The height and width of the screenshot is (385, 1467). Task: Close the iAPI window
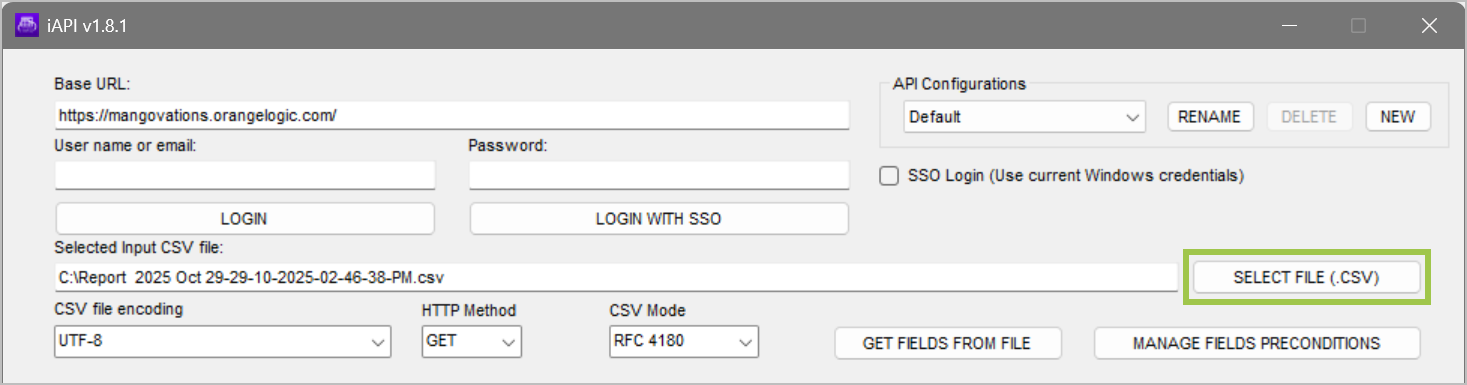1429,27
